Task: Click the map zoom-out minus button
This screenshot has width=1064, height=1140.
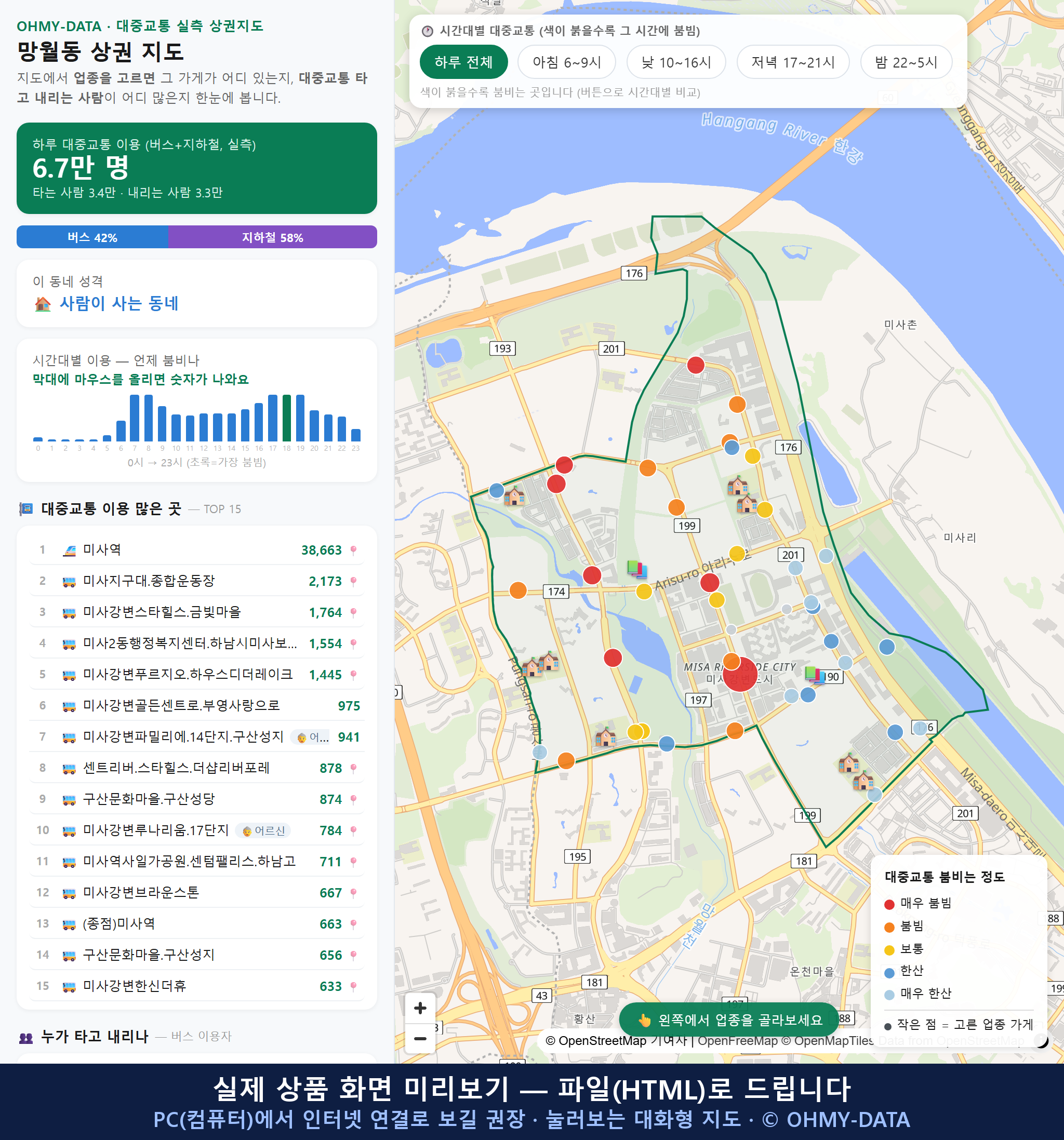Action: pos(420,1039)
